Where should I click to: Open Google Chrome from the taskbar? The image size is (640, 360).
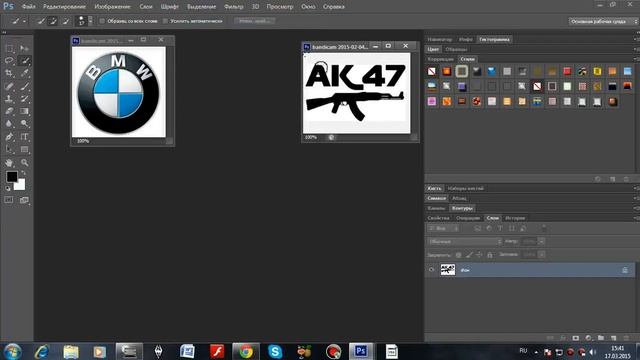pos(246,351)
